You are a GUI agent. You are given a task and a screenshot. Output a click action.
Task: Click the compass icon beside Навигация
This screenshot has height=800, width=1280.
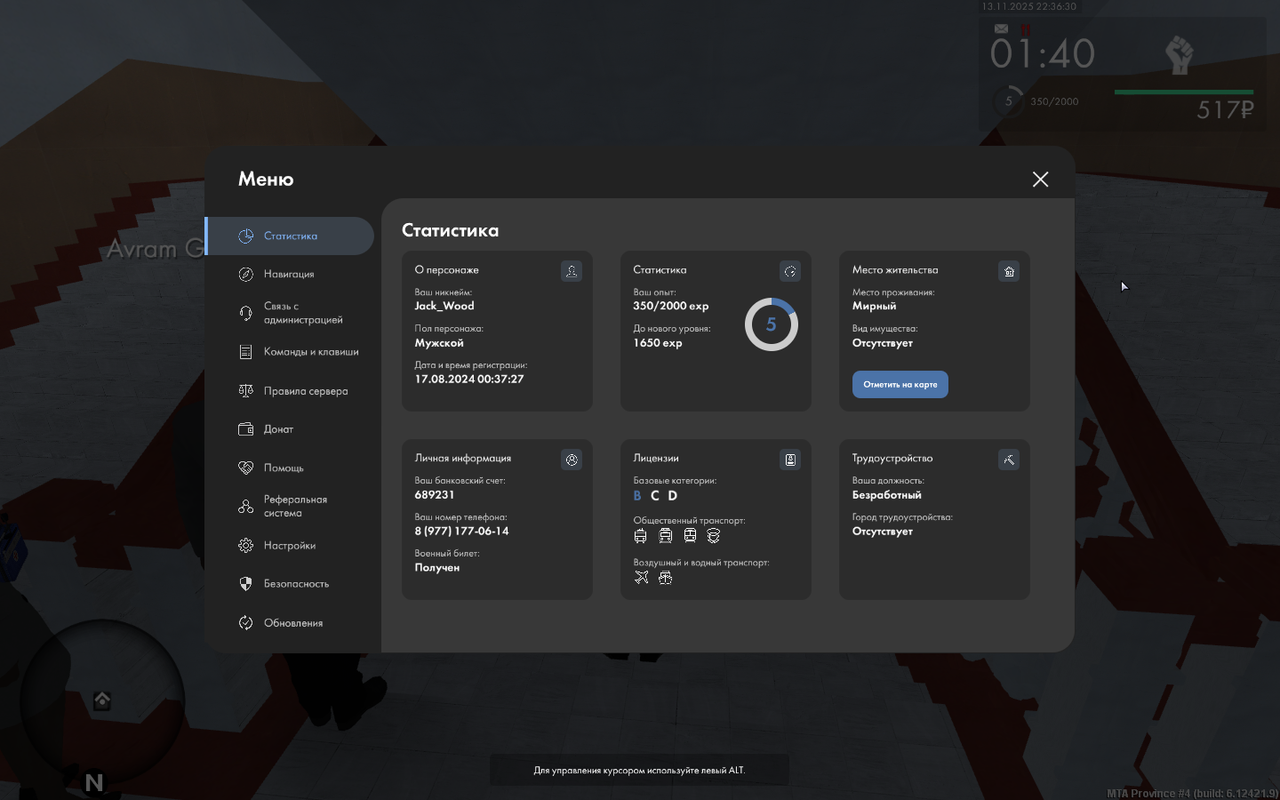[x=246, y=274]
